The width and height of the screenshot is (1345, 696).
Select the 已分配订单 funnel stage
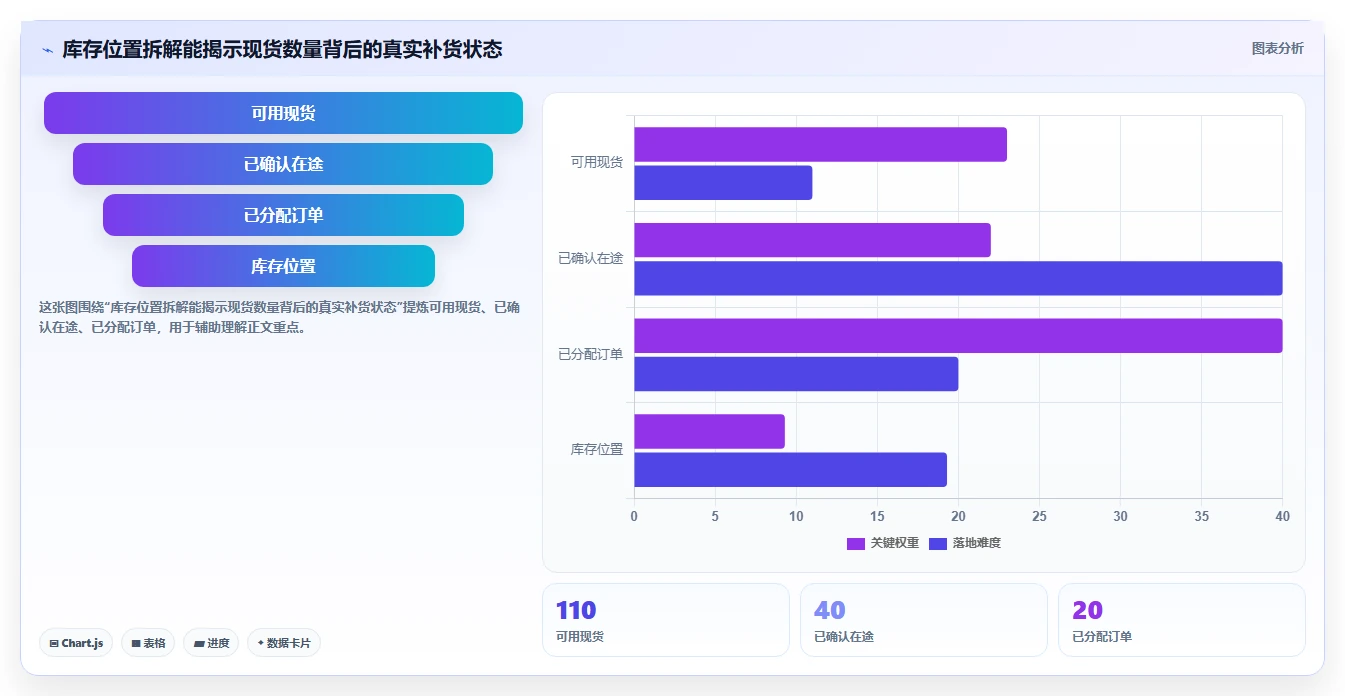pyautogui.click(x=283, y=215)
